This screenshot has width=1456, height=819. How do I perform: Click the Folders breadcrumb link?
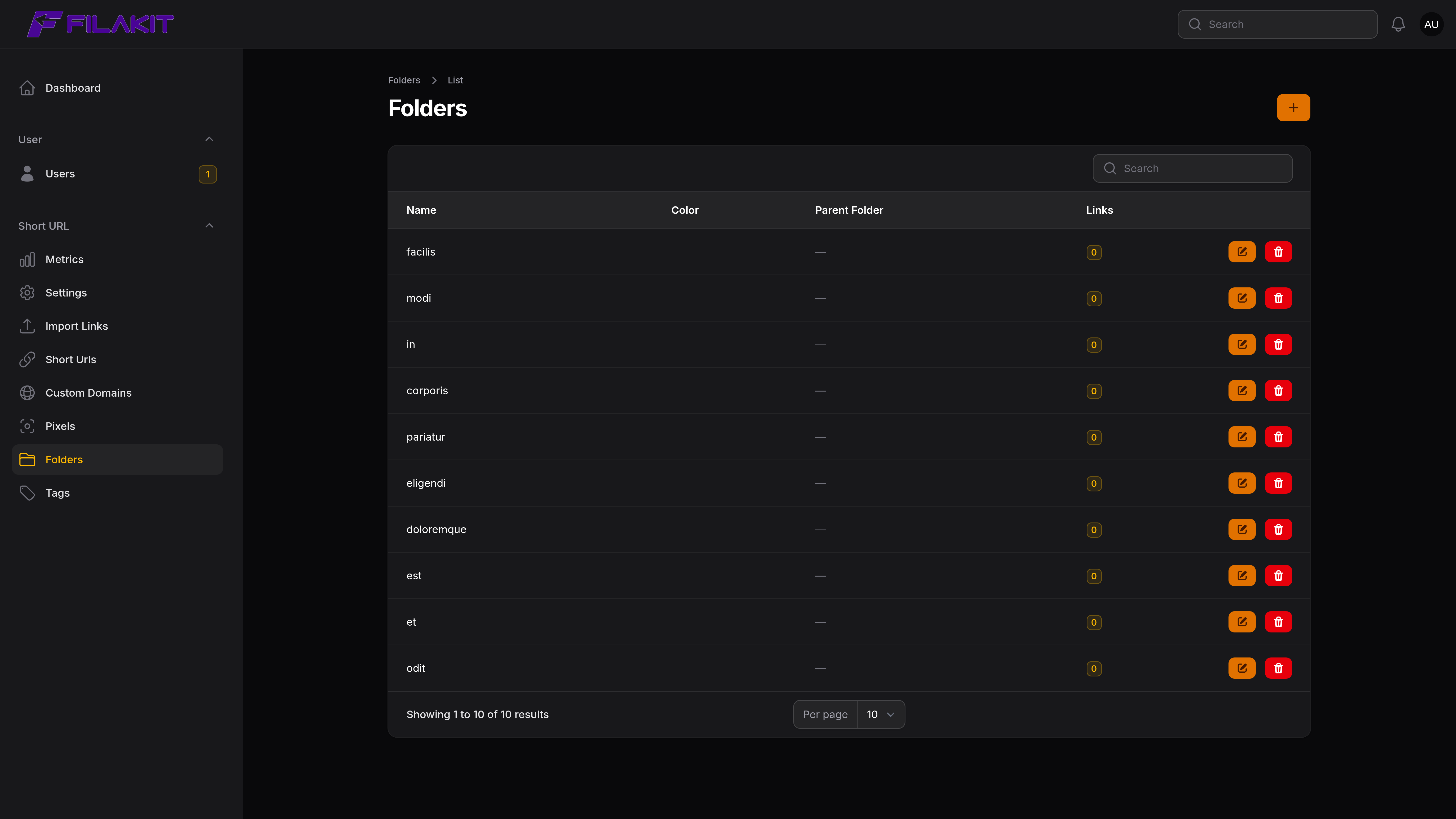pos(404,80)
